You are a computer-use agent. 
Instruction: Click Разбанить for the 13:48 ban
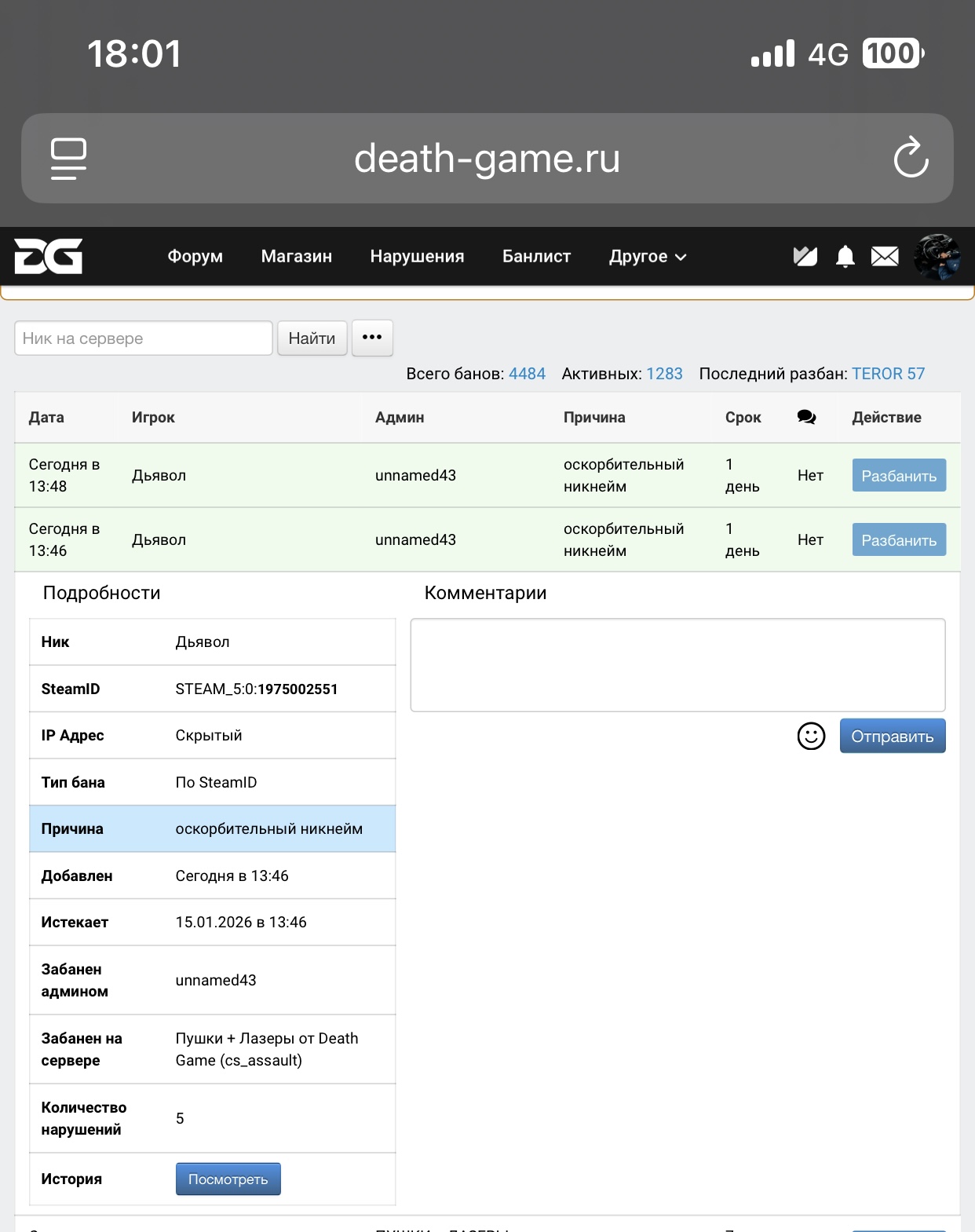899,476
